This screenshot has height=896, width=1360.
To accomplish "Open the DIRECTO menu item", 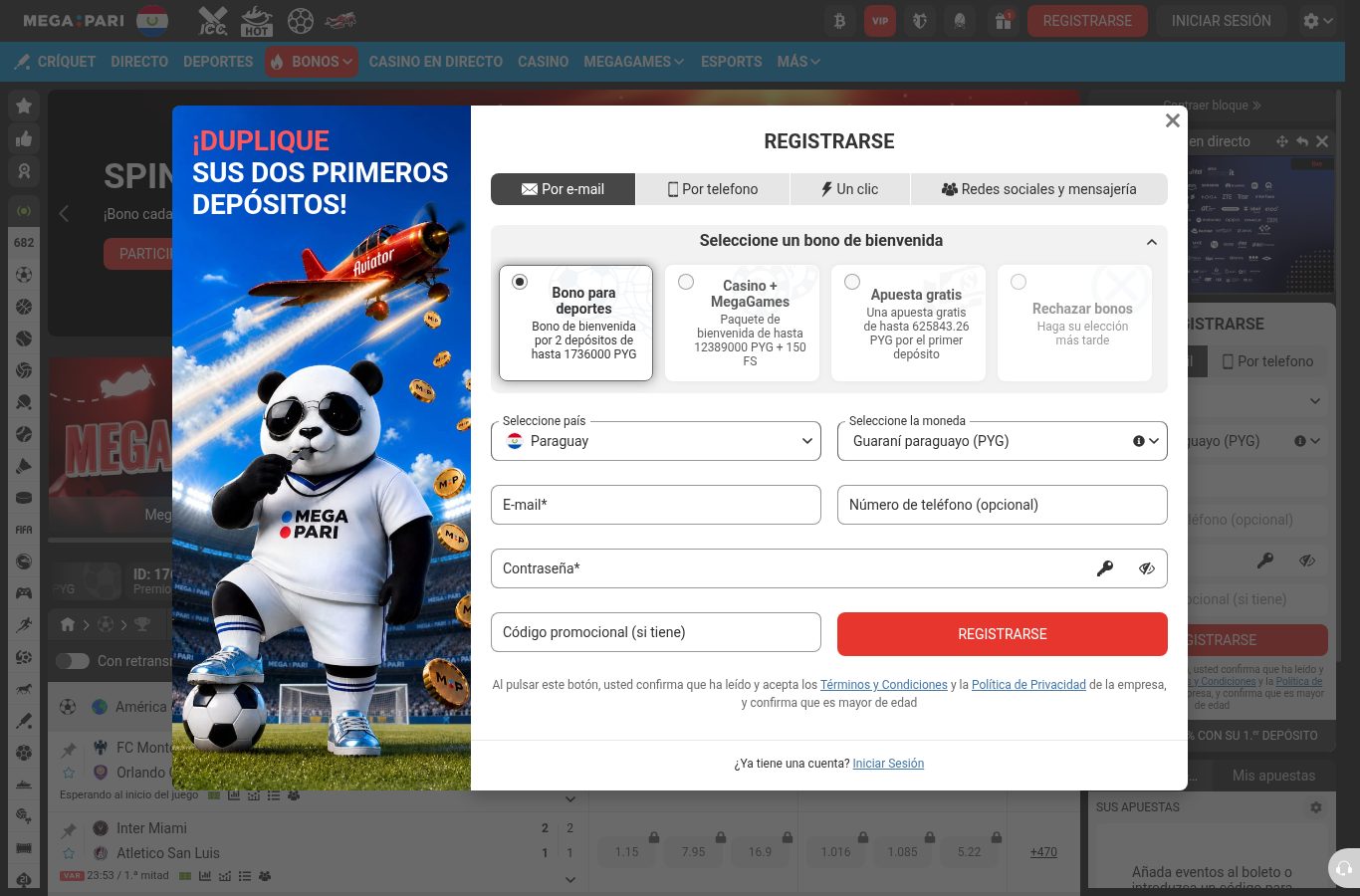I will [x=139, y=62].
